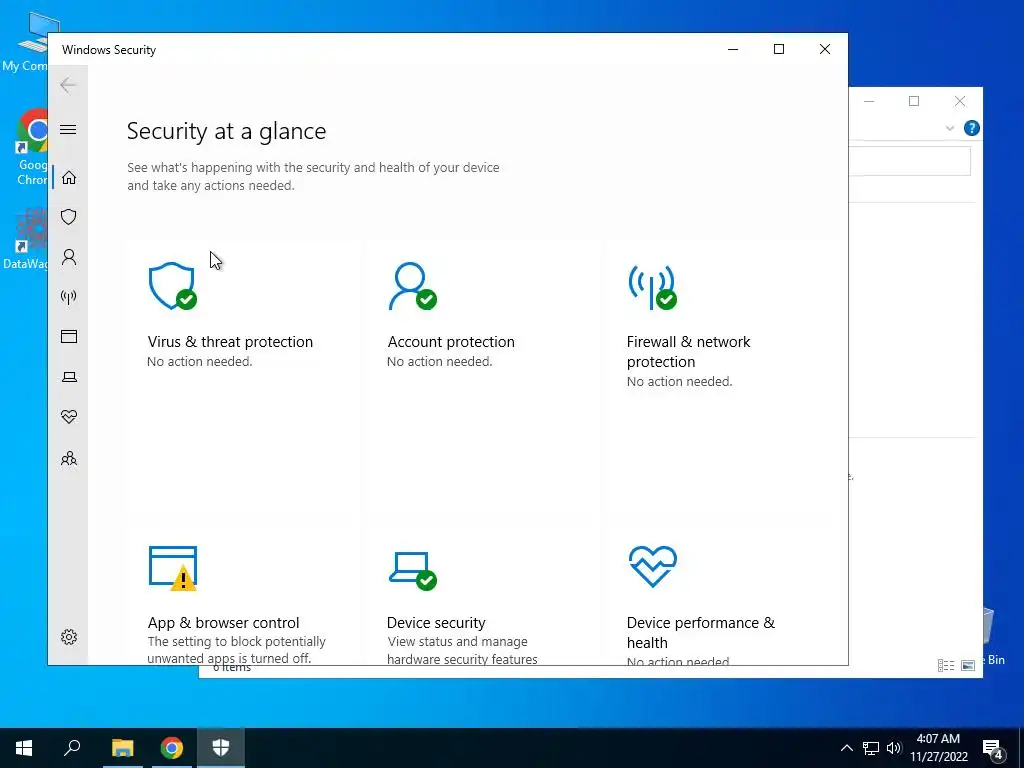Click the search field in the background window
This screenshot has width=1024, height=768.
click(909, 161)
